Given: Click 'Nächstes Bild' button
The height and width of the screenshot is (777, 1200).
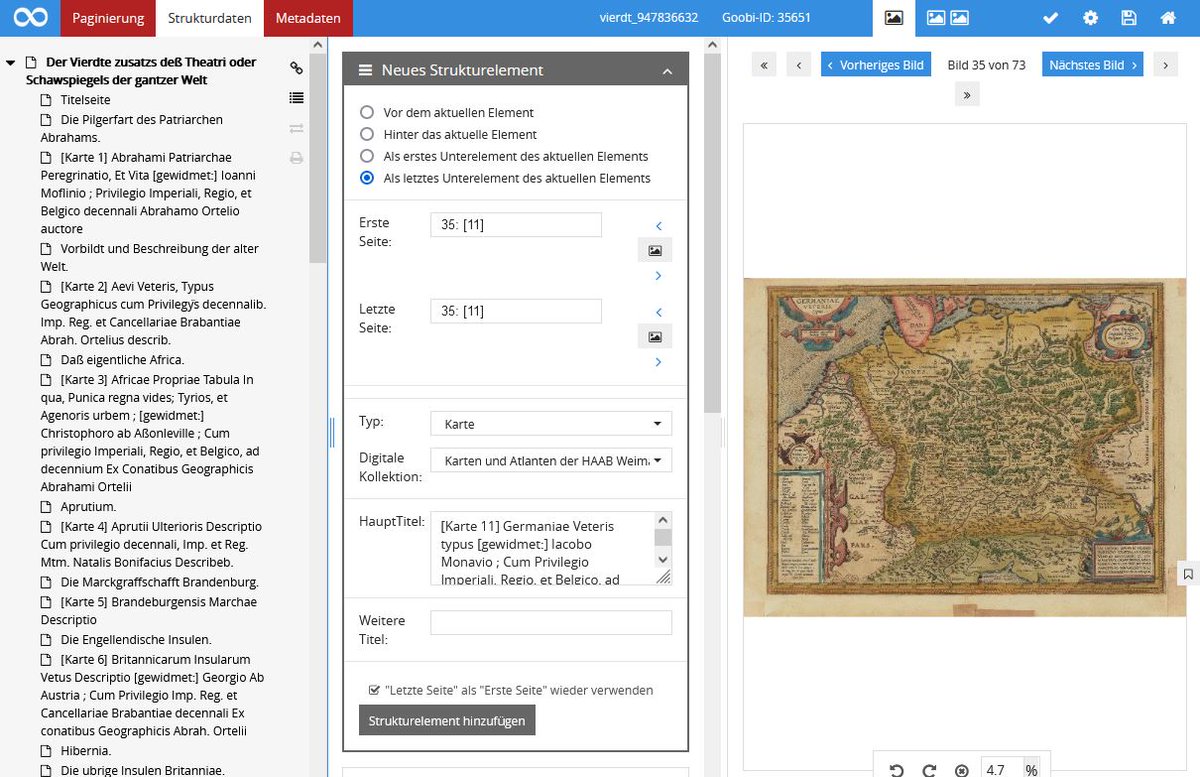Looking at the screenshot, I should (1093, 65).
